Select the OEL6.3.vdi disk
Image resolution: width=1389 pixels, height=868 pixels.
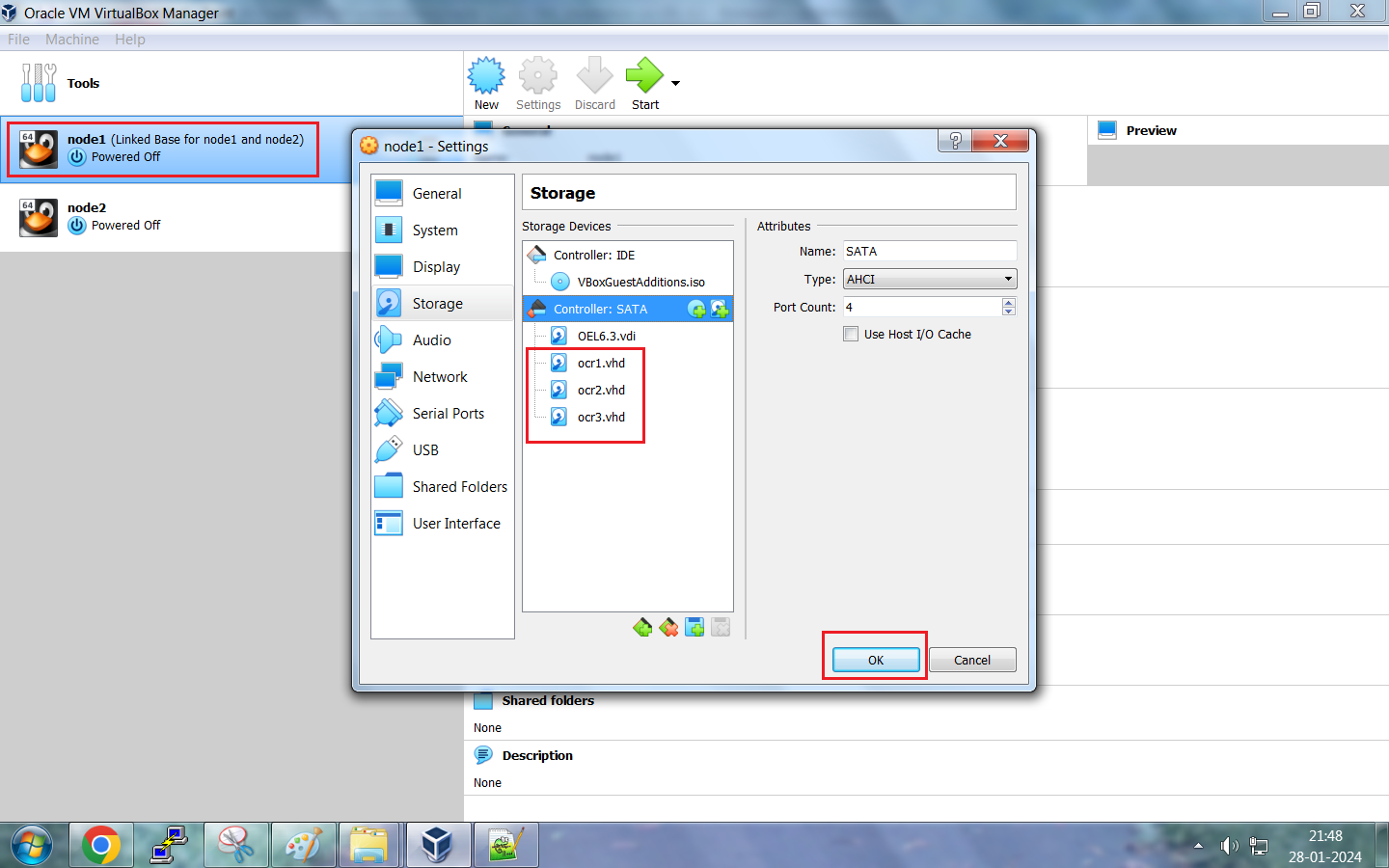click(x=628, y=336)
